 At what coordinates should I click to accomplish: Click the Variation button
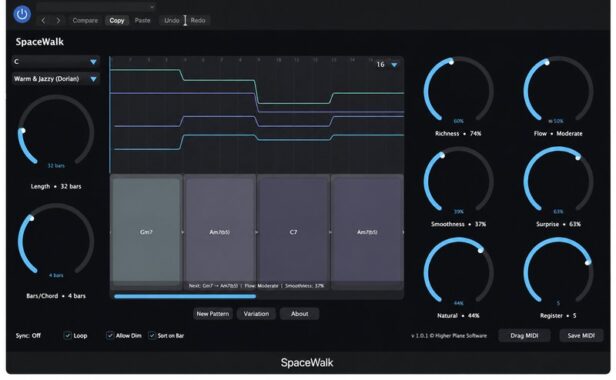(x=256, y=314)
